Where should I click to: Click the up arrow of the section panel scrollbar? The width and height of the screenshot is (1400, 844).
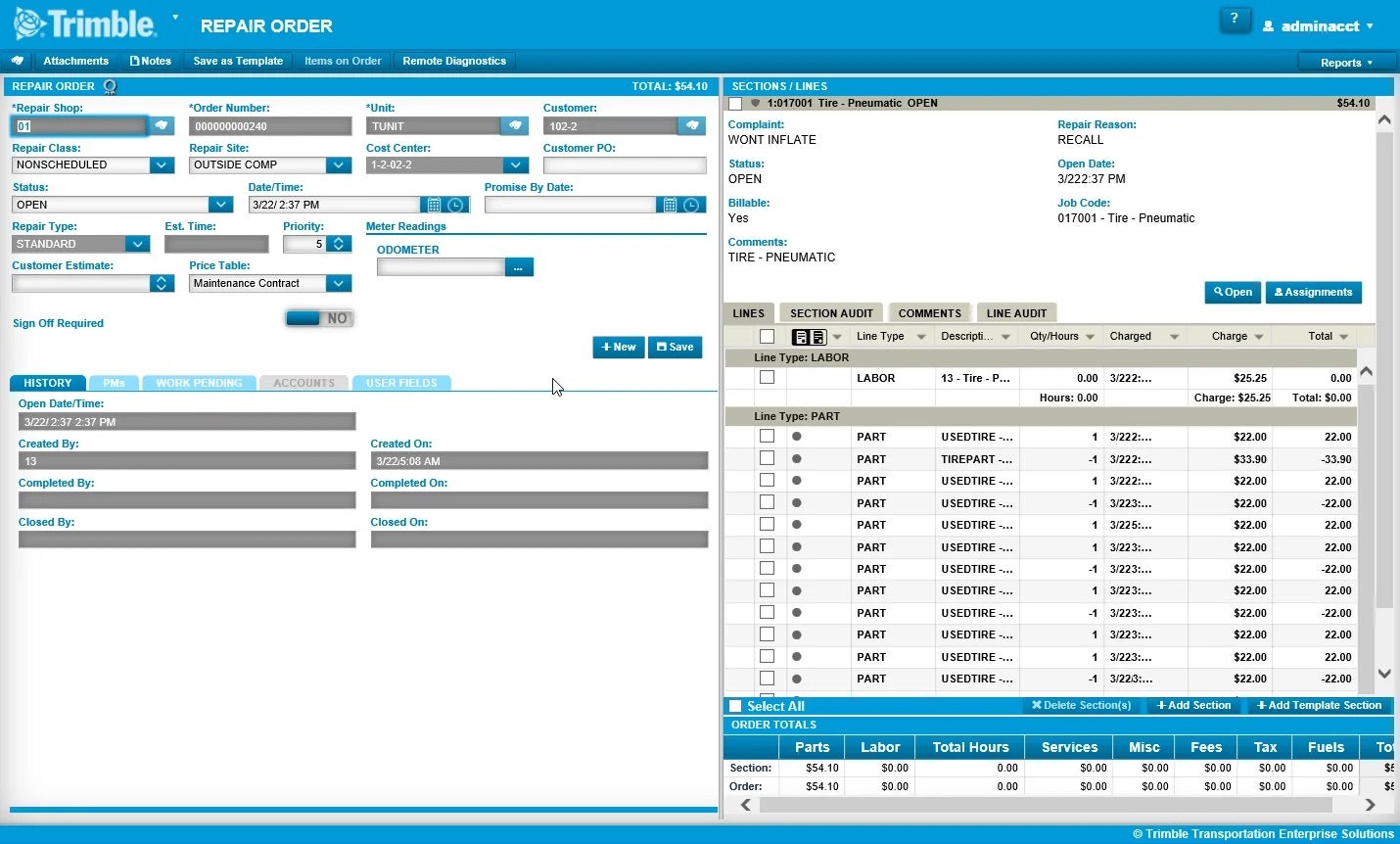(x=1384, y=119)
